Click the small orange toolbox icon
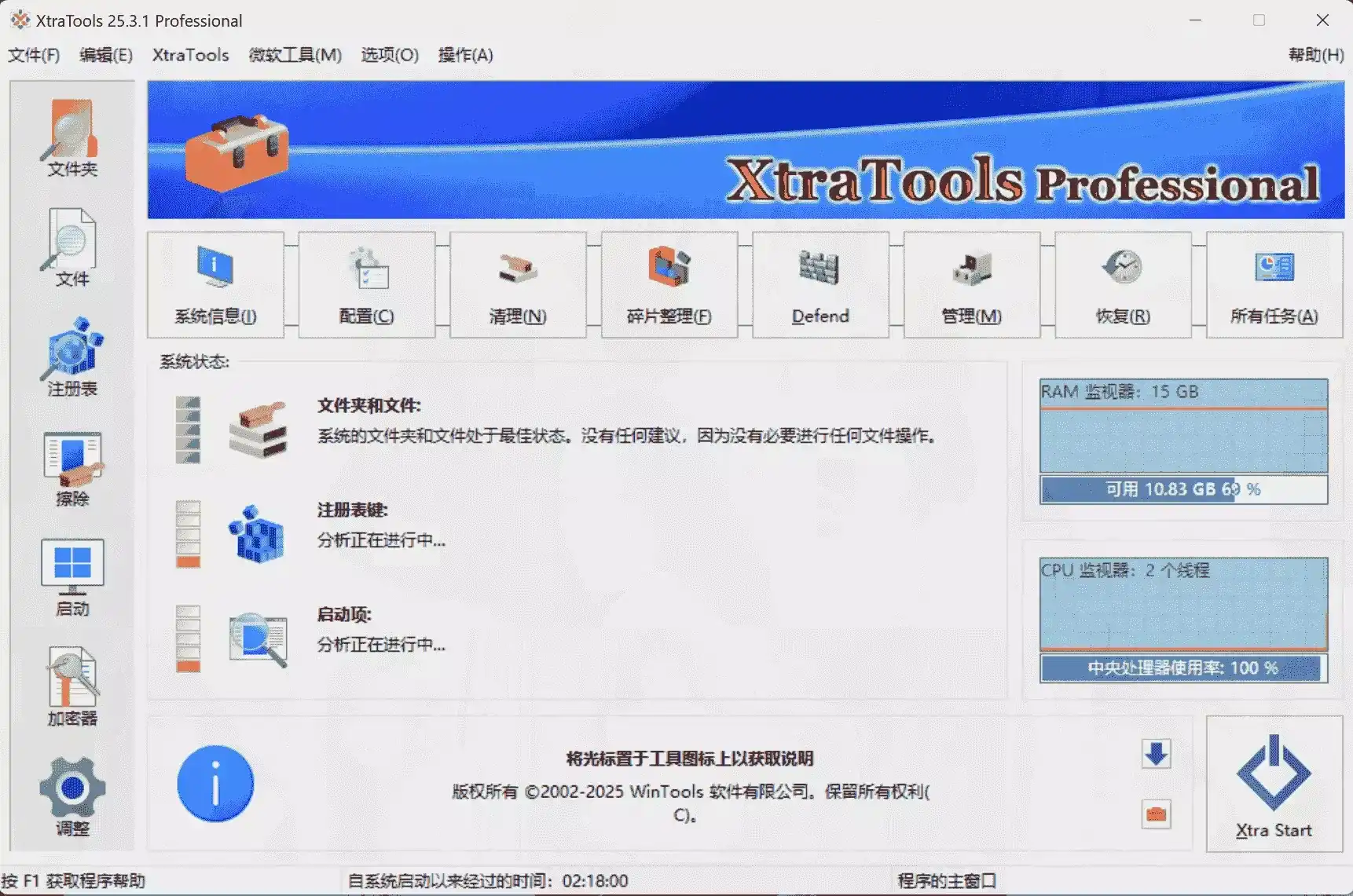The height and width of the screenshot is (896, 1353). coord(1156,814)
